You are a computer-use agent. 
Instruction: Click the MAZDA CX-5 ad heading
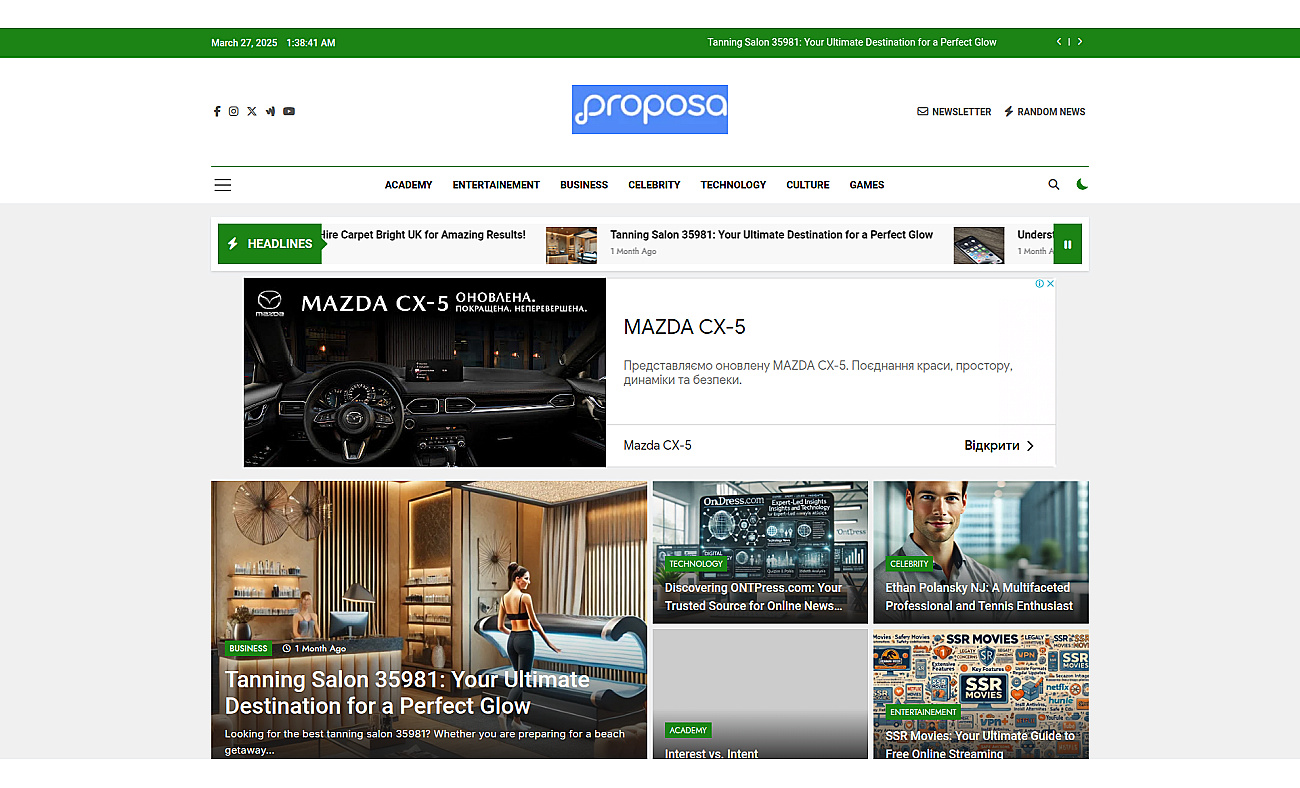pyautogui.click(x=684, y=327)
